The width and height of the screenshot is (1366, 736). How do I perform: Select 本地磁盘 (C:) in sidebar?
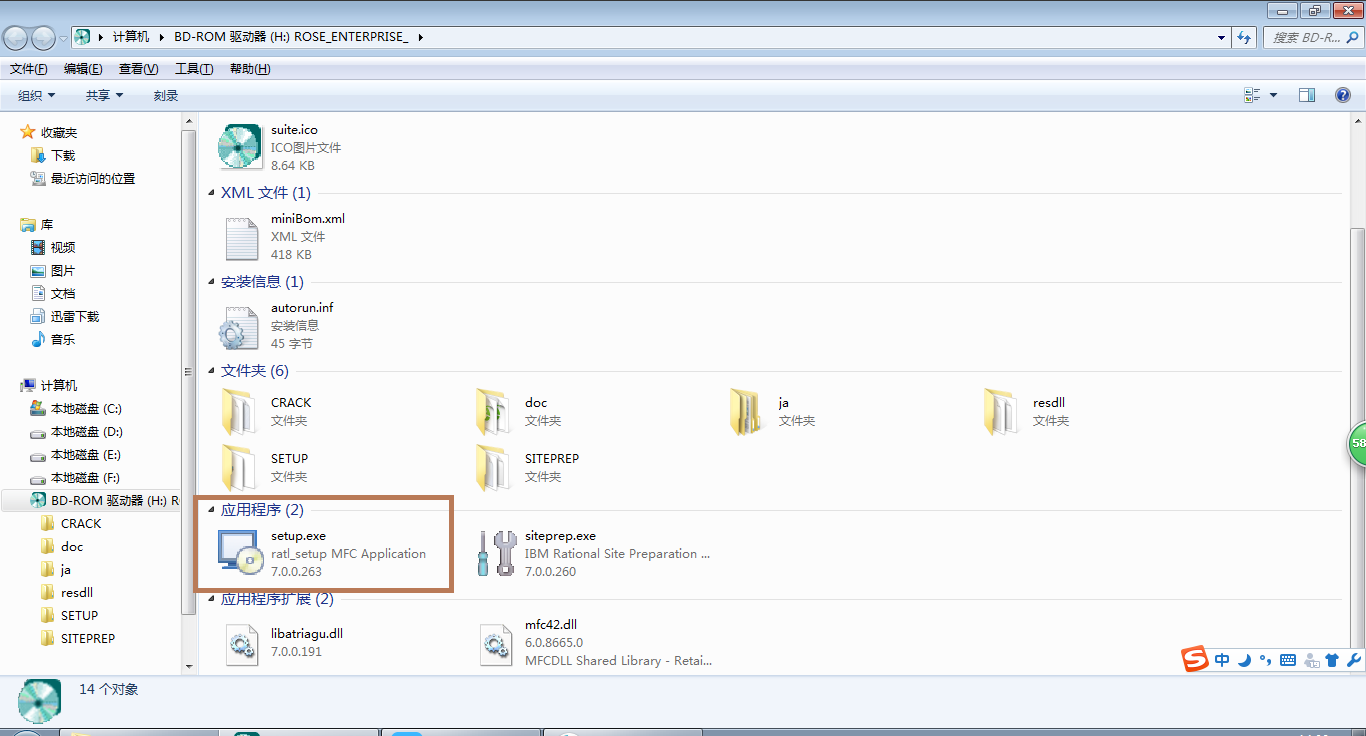[86, 408]
